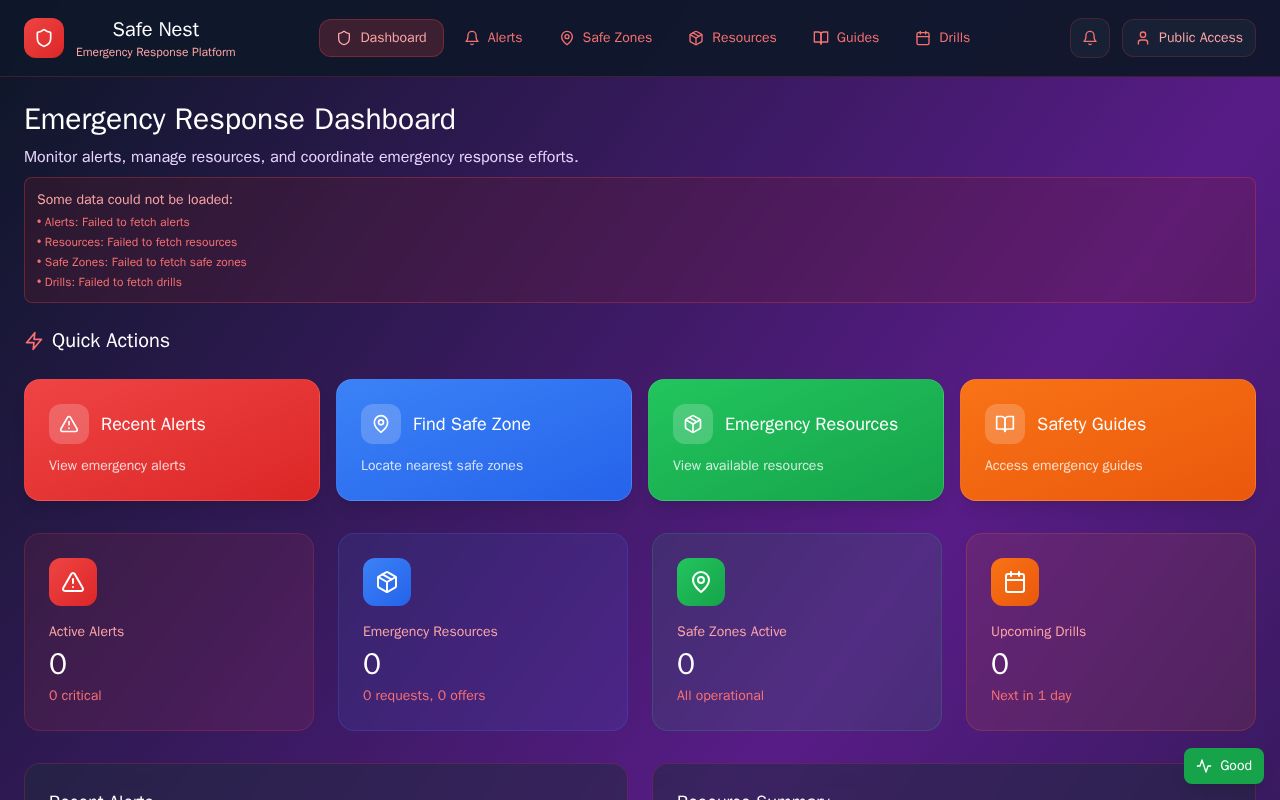This screenshot has height=800, width=1280.
Task: Open the green Emergency Resources quick action
Action: [x=796, y=440]
